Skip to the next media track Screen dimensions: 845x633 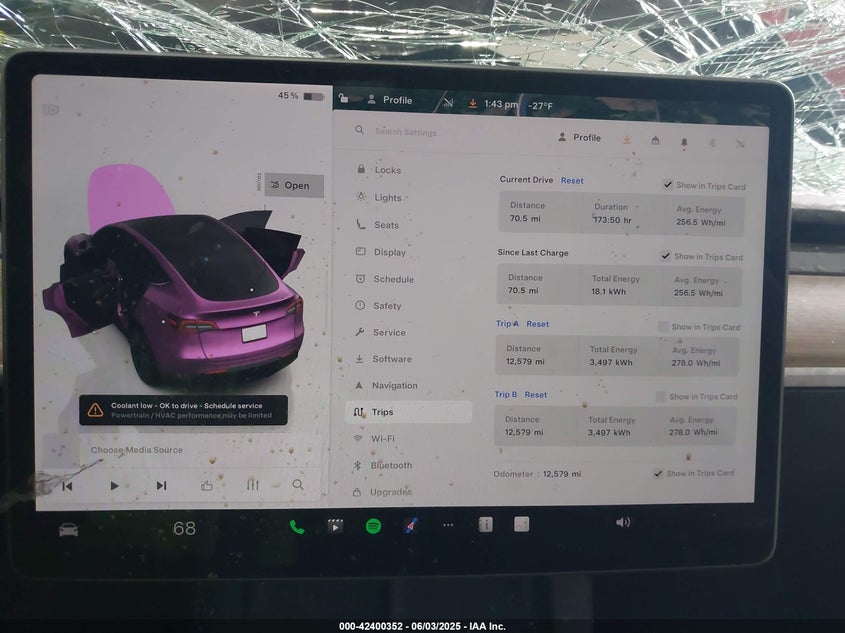[161, 486]
